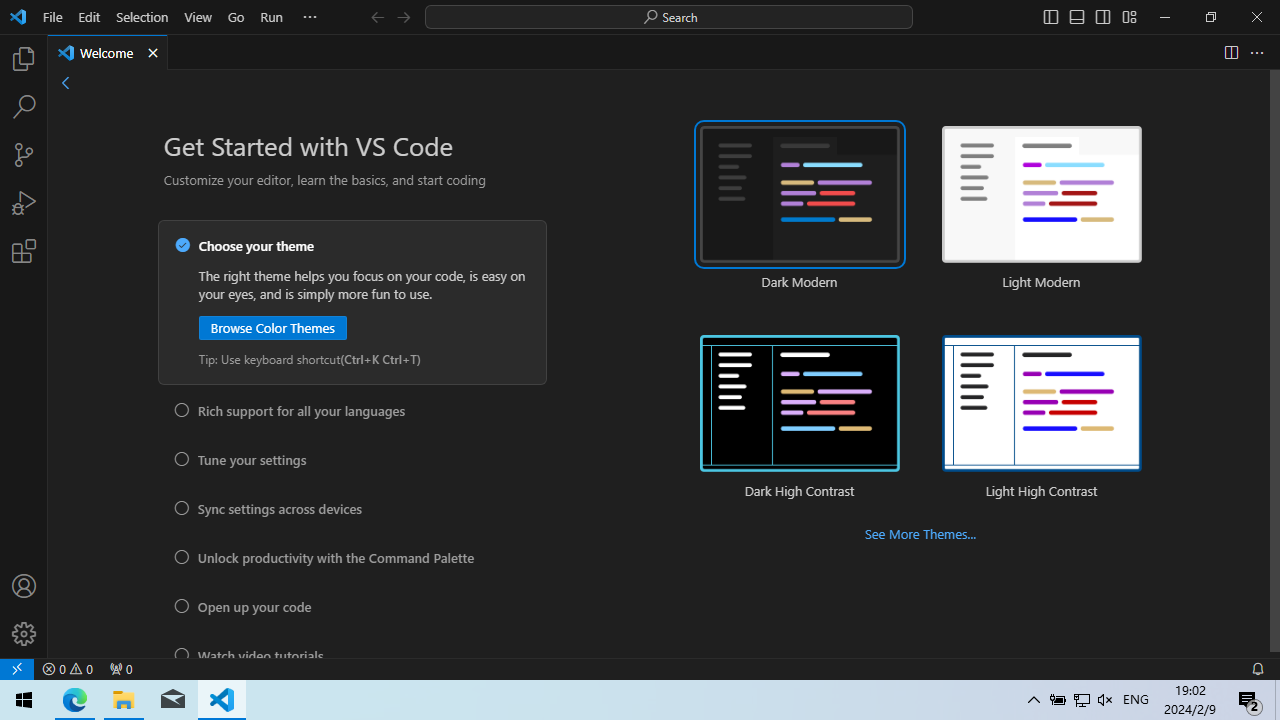Open the View menu
This screenshot has height=720, width=1280.
[198, 17]
